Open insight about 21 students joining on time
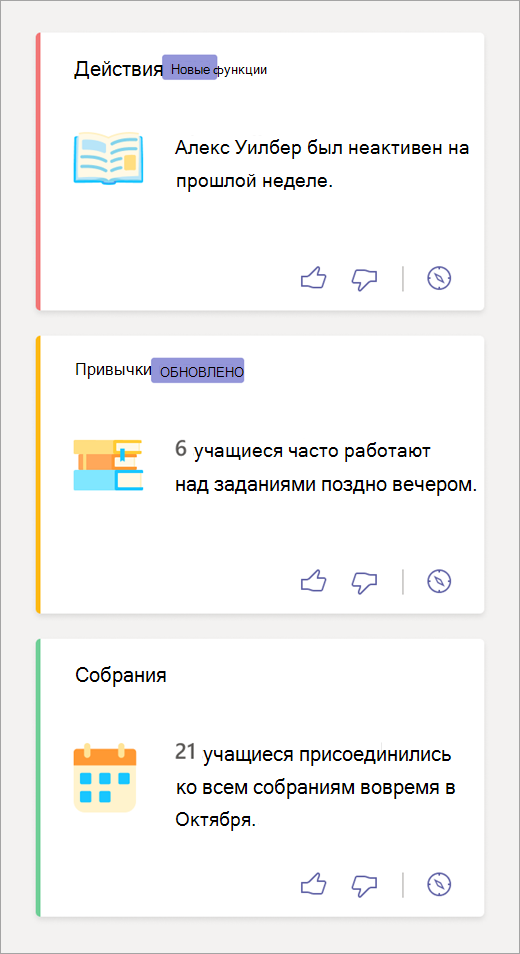This screenshot has width=520, height=954. (x=315, y=786)
